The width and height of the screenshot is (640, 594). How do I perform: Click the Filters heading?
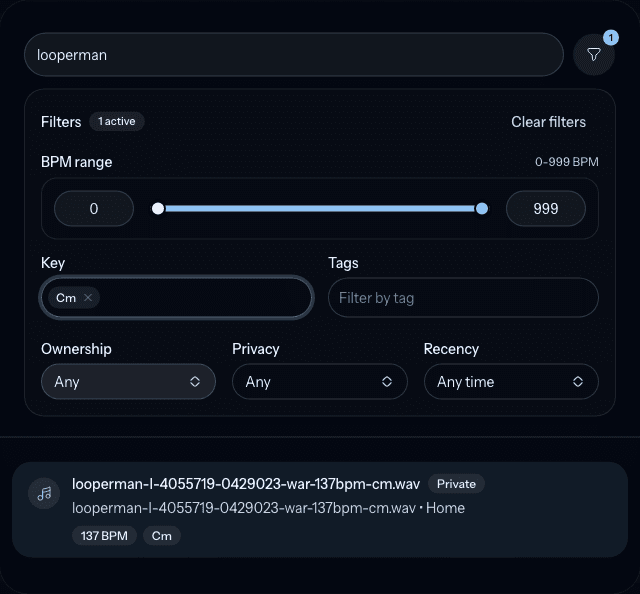point(61,122)
